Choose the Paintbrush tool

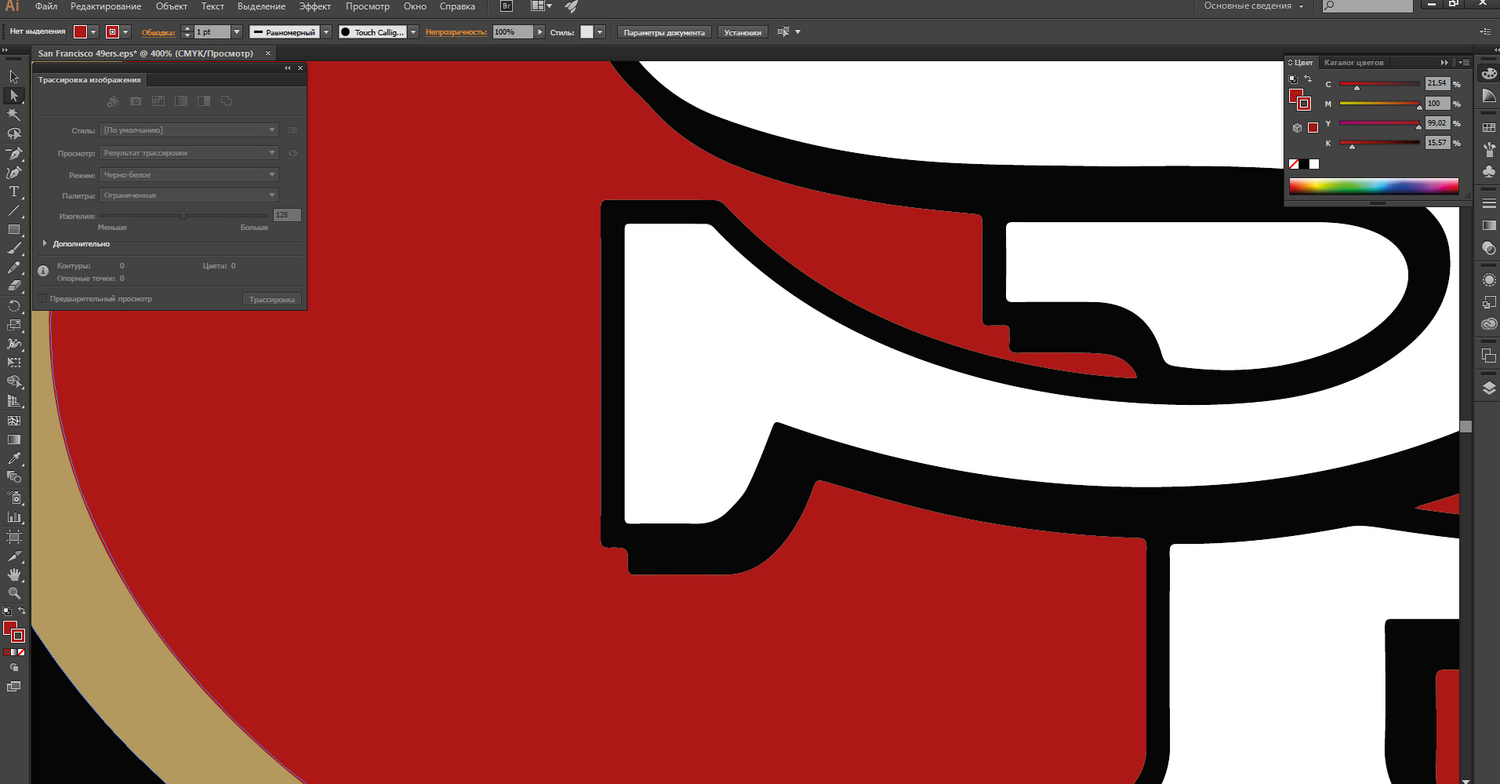[x=14, y=249]
